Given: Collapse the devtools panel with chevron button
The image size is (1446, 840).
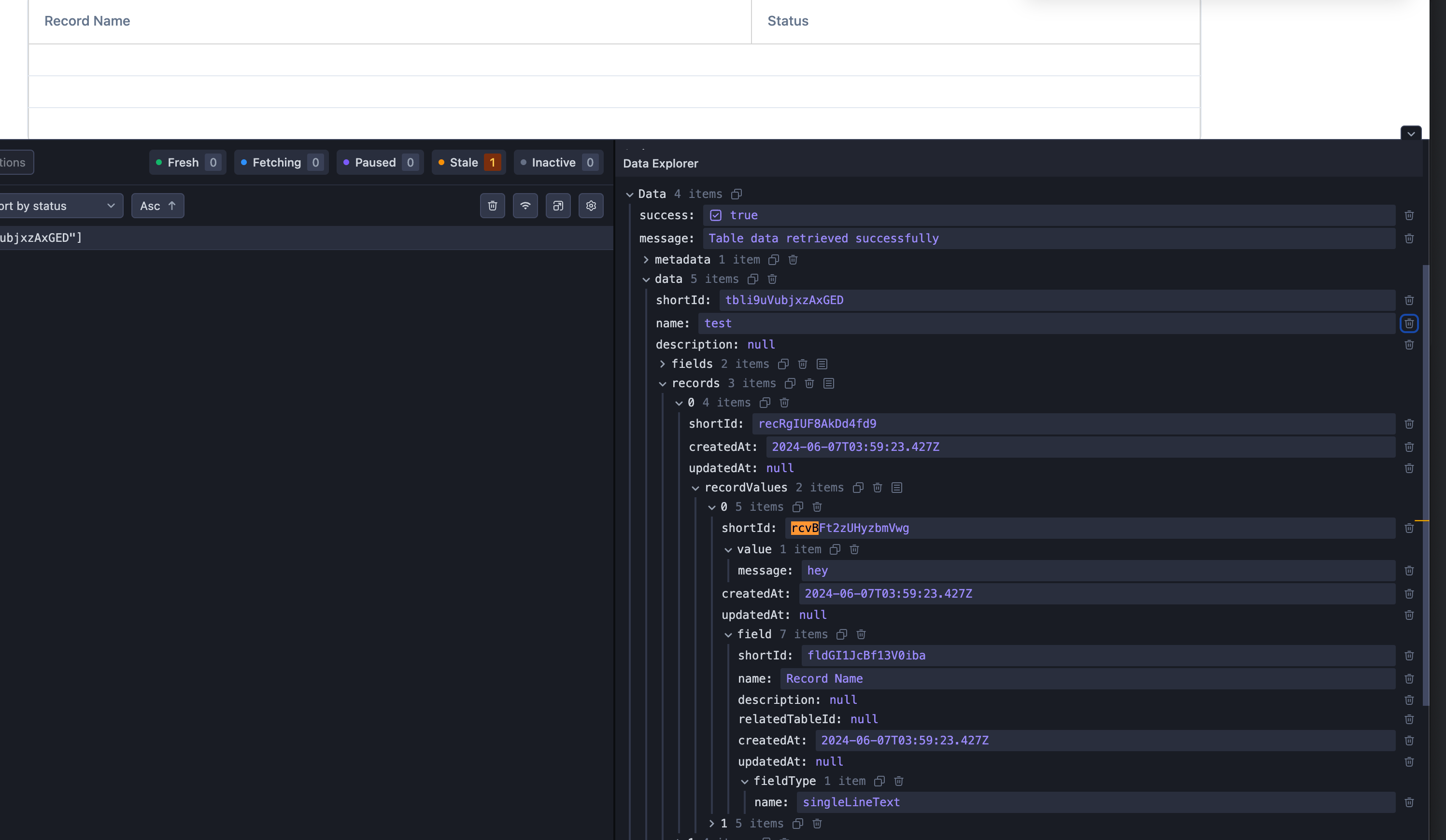Looking at the screenshot, I should 1411,134.
